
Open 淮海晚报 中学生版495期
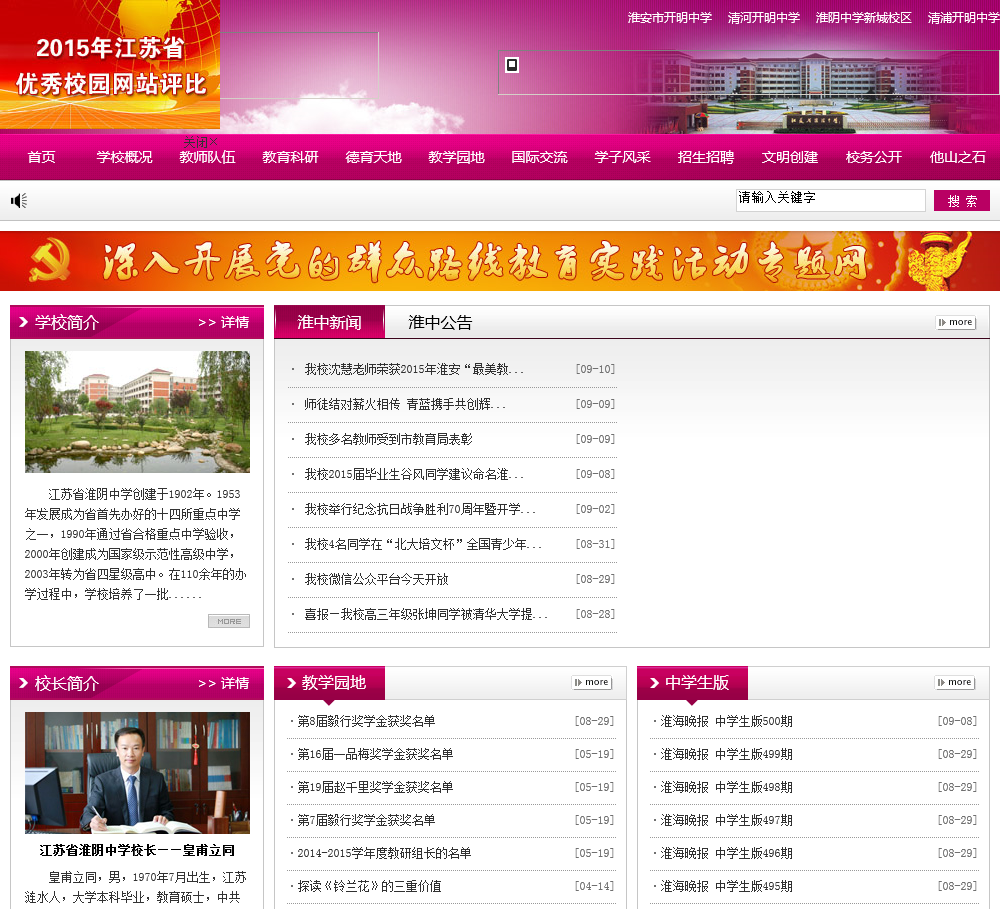tap(726, 887)
